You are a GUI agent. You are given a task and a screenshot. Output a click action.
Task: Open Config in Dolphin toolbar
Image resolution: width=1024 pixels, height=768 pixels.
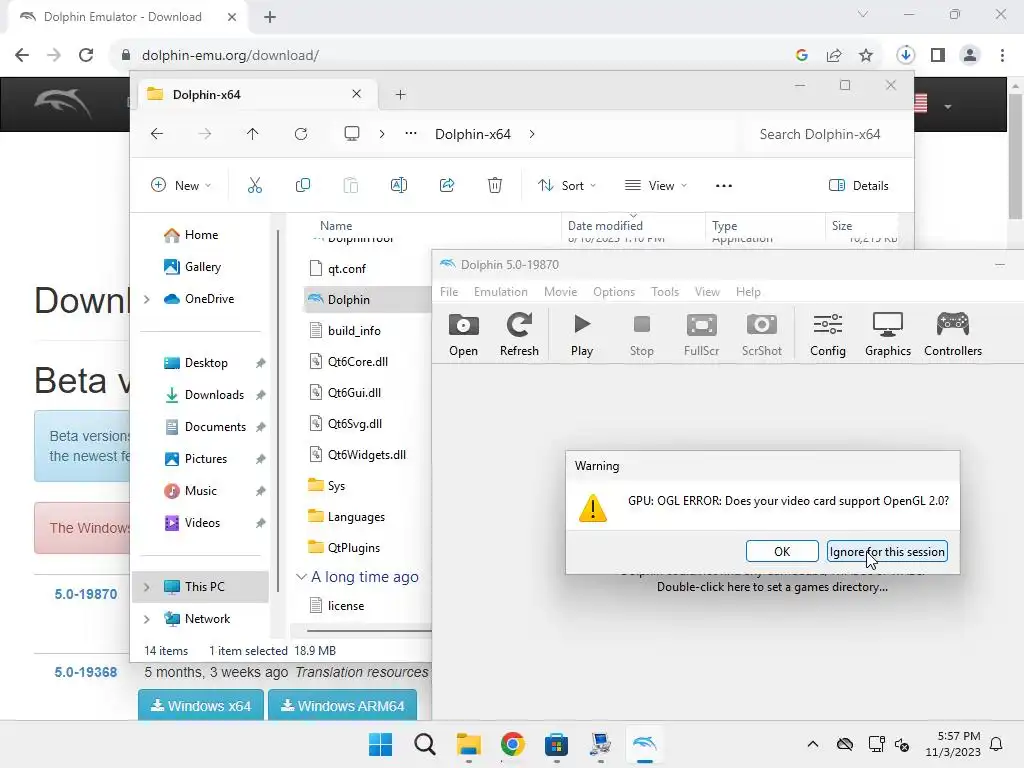click(x=827, y=334)
